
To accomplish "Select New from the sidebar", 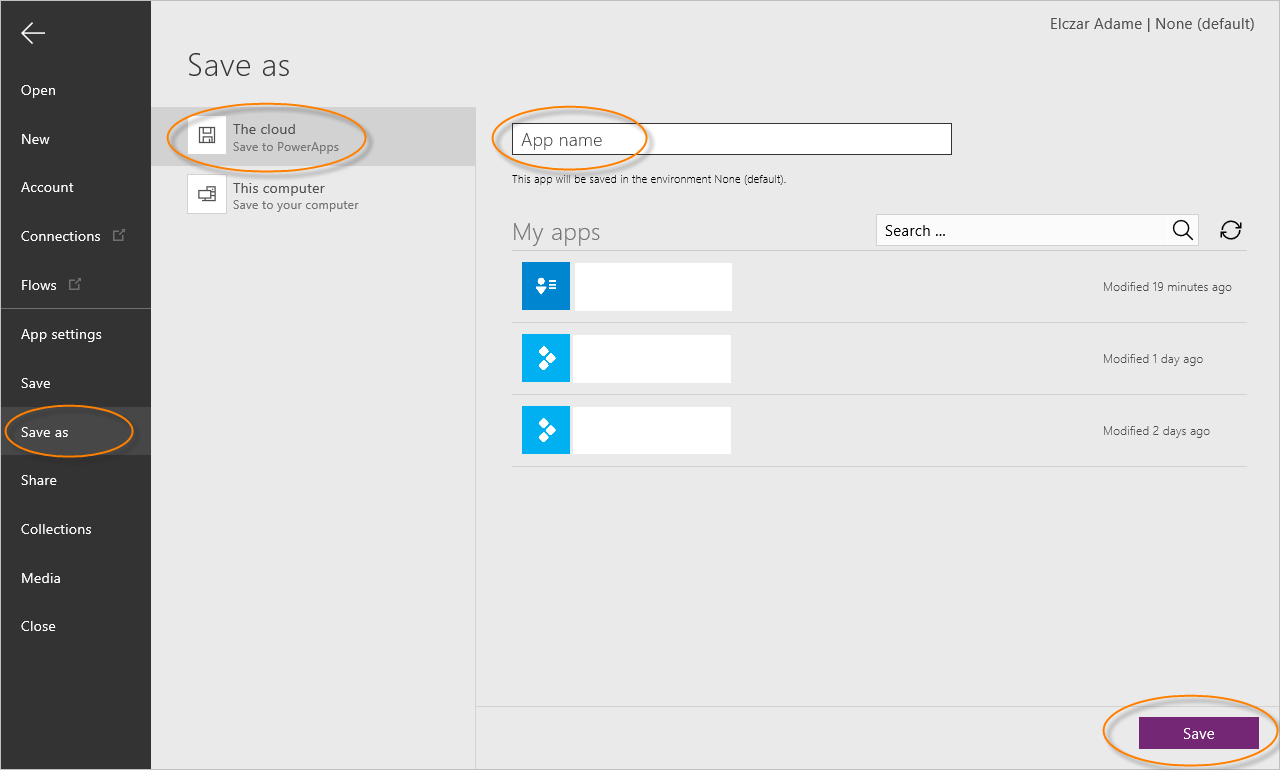I will coord(35,139).
